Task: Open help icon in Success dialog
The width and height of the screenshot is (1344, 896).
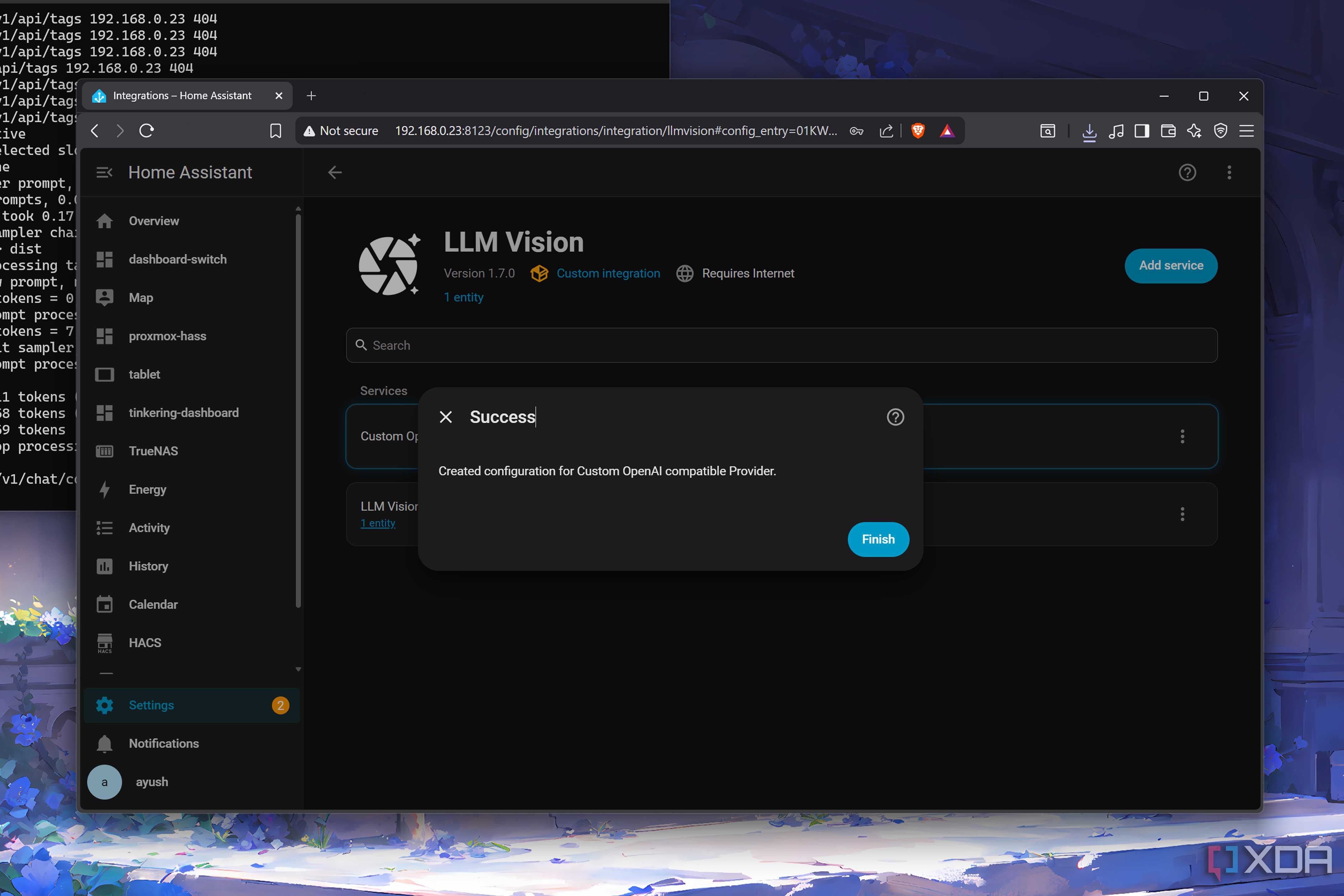Action: (x=895, y=417)
